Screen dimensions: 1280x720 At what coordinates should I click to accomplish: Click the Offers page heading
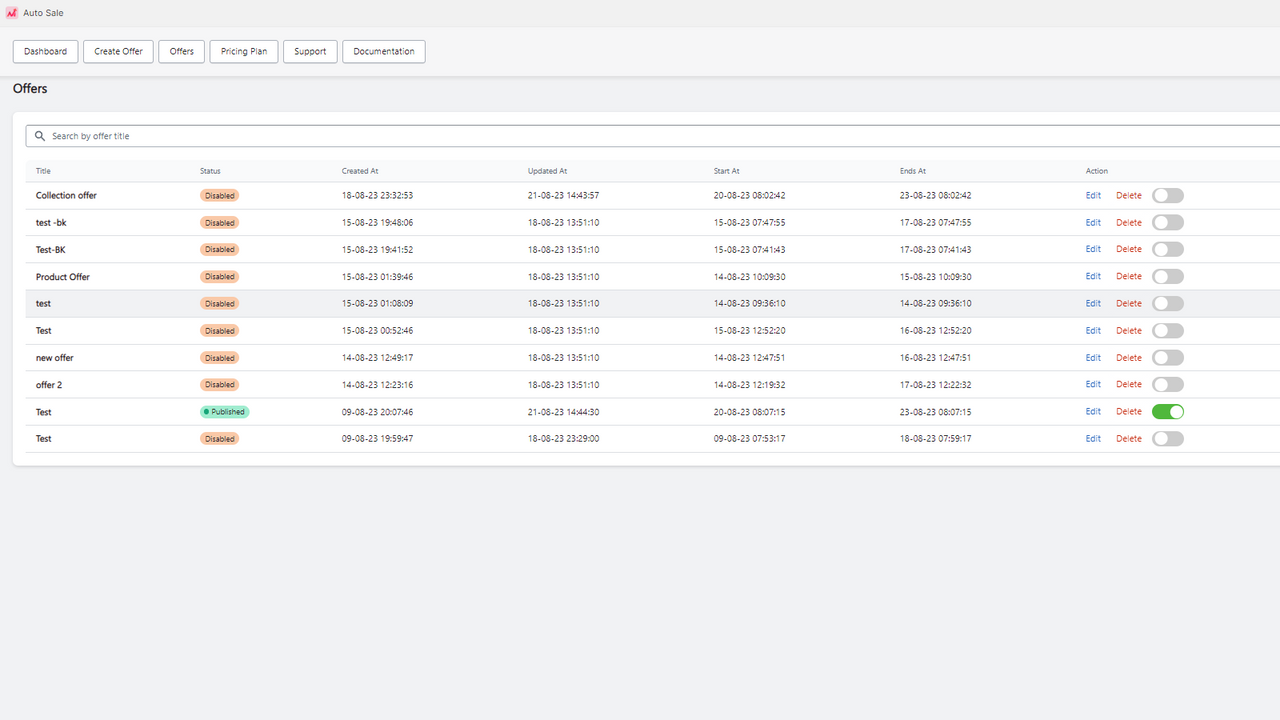[x=30, y=88]
